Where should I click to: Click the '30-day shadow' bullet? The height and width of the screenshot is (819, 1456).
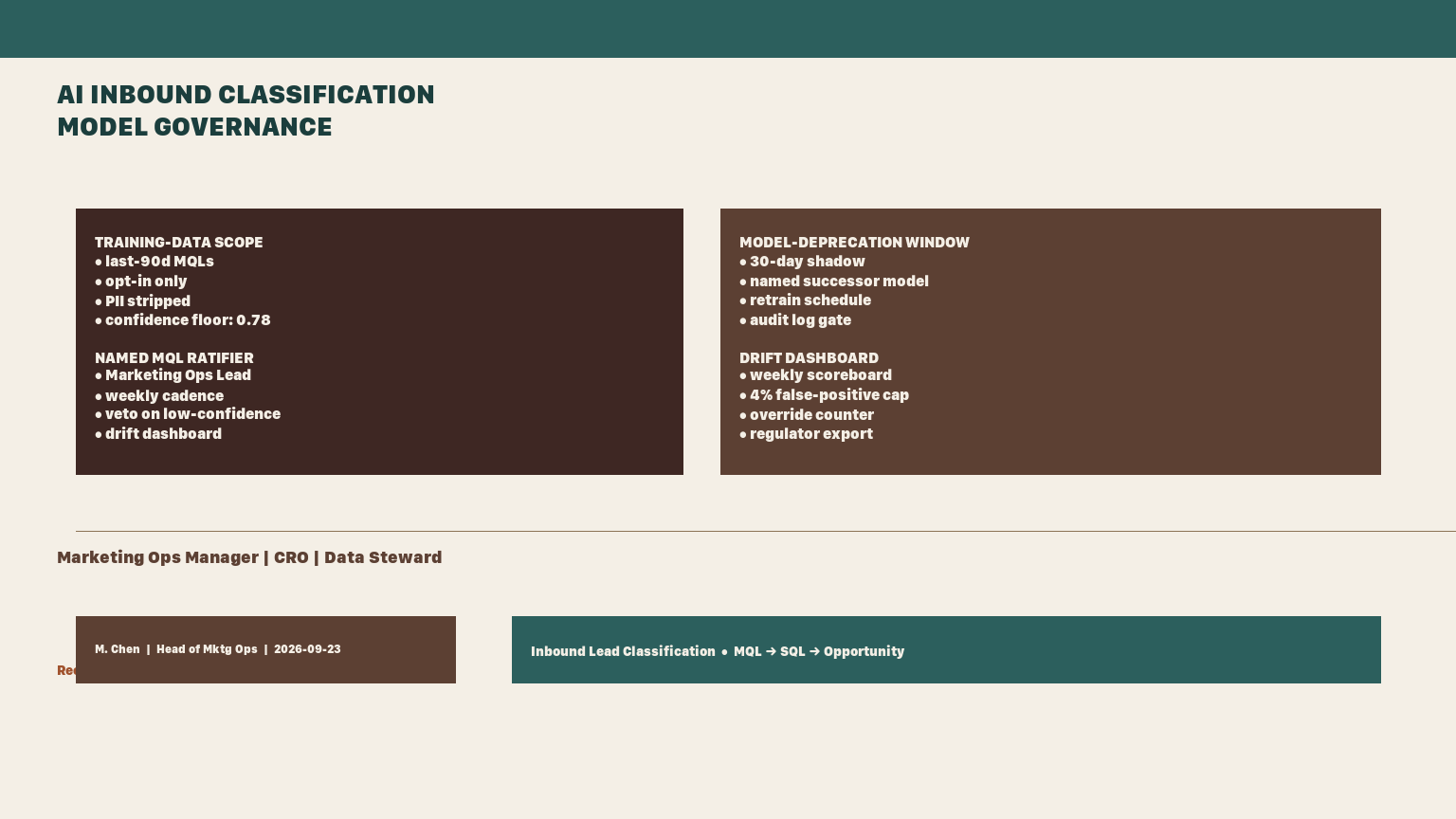pyautogui.click(x=802, y=262)
